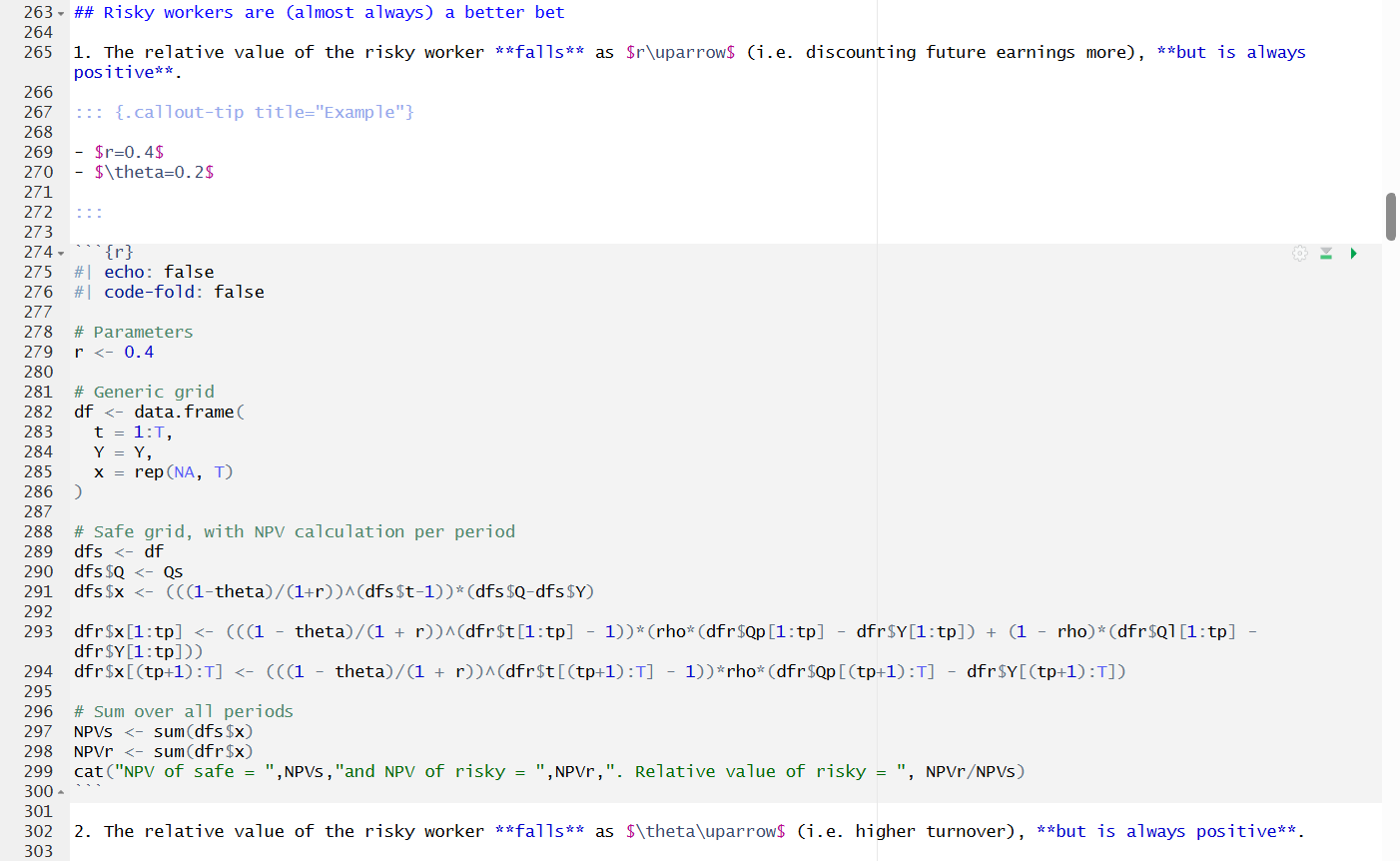1400x861 pixels.
Task: Click the "NPVr <- sum(dfr$x)" line
Action: point(164,751)
